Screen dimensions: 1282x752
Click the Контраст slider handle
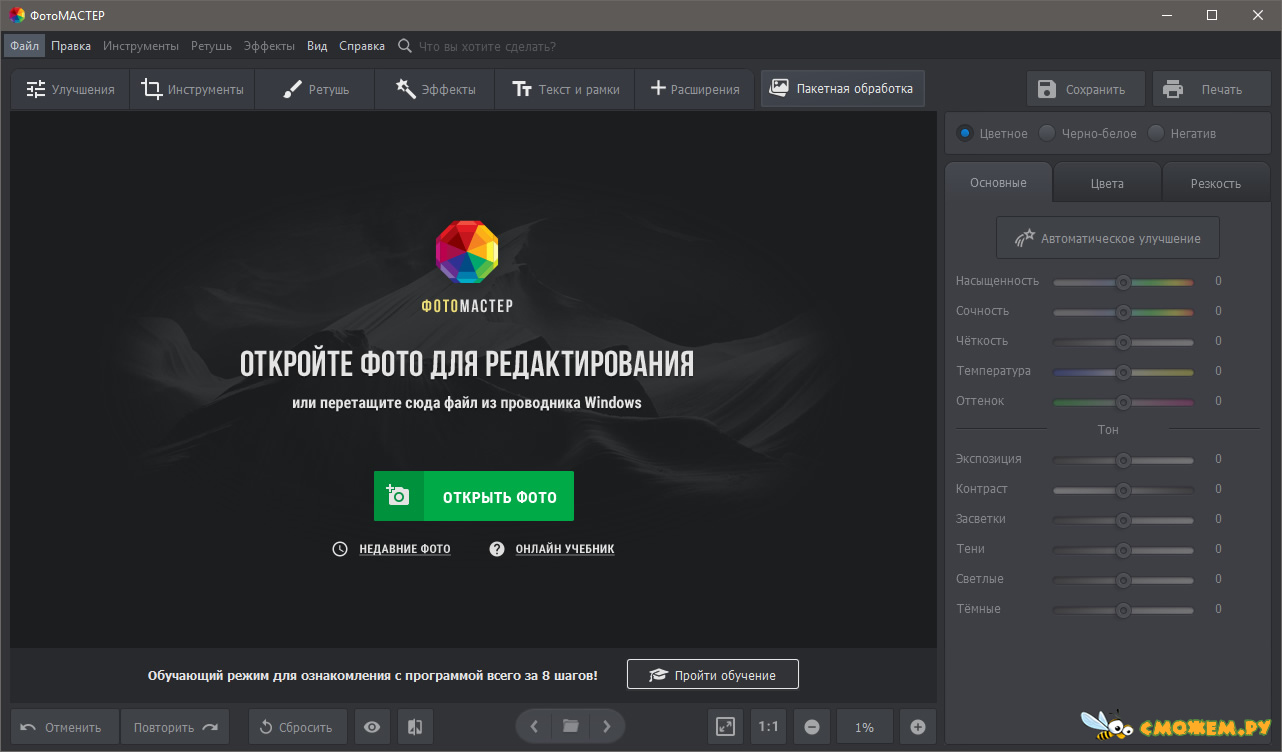pos(1123,490)
